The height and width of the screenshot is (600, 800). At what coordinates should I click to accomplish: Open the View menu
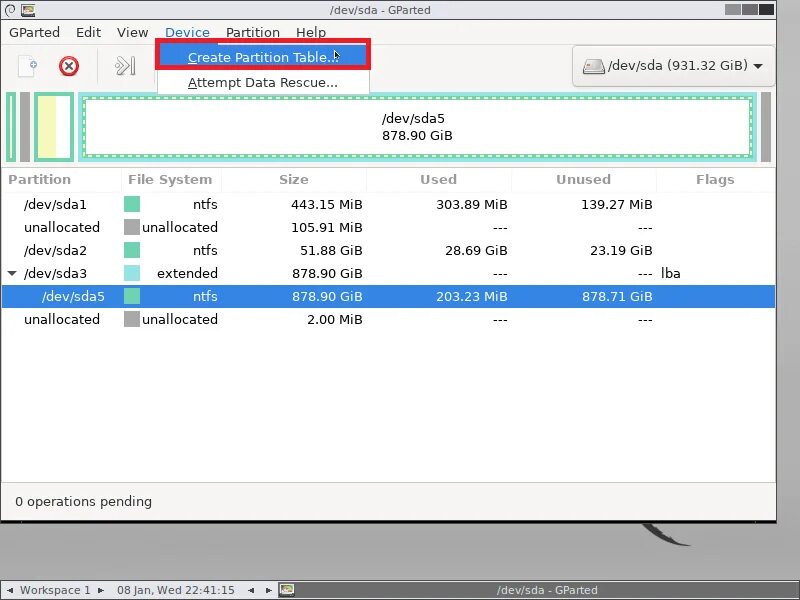pyautogui.click(x=132, y=32)
